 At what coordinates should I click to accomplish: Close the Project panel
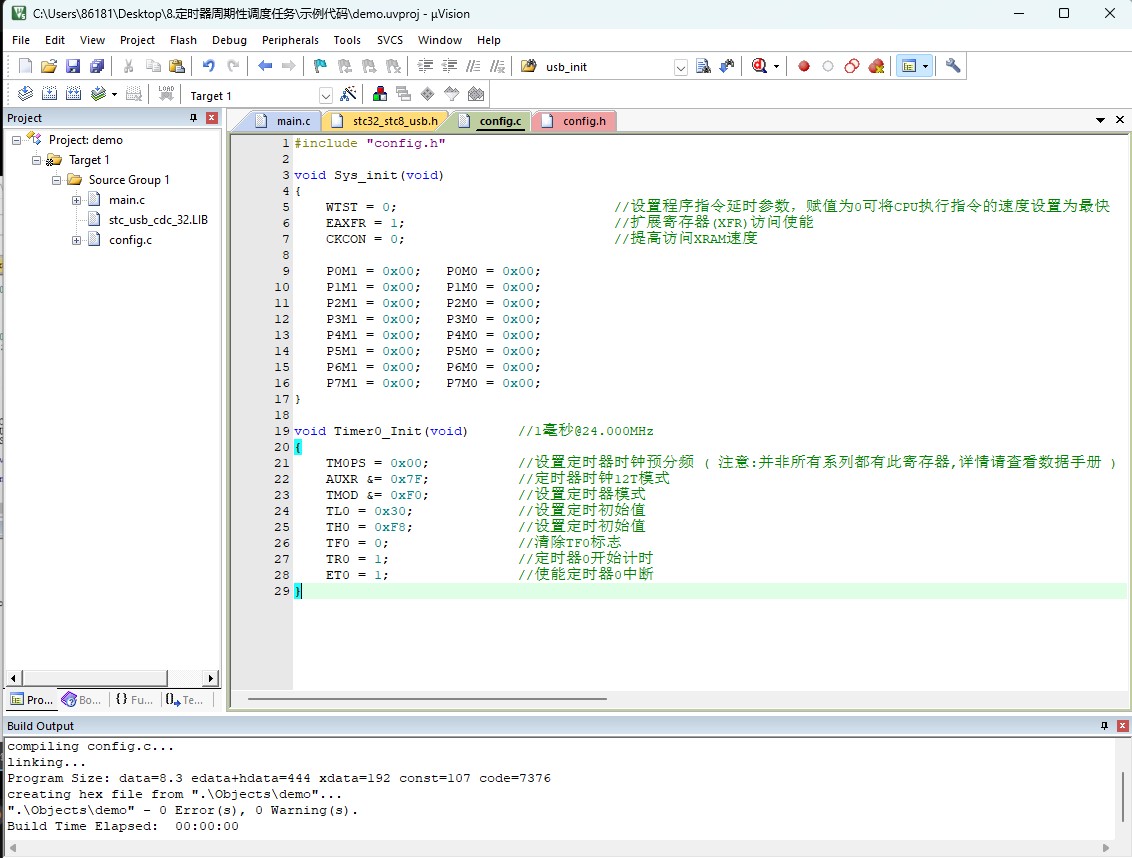click(212, 118)
